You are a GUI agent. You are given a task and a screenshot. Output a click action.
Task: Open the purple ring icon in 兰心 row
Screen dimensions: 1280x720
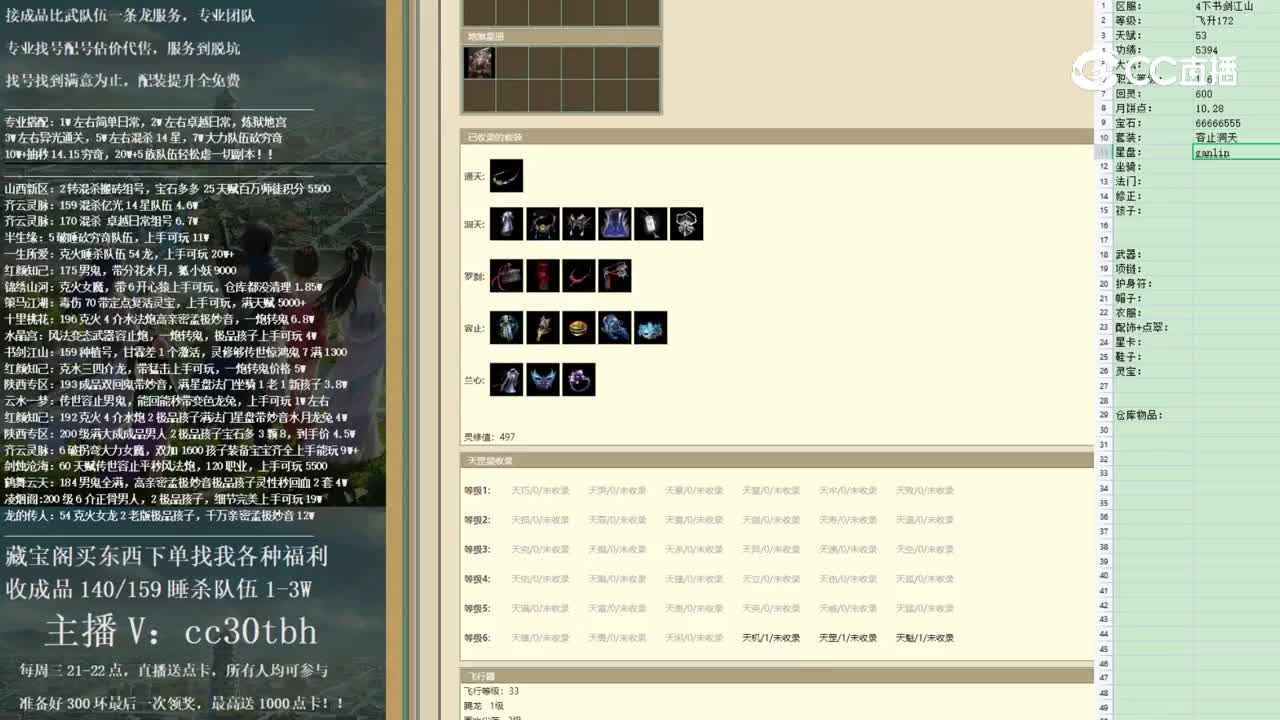tap(578, 380)
